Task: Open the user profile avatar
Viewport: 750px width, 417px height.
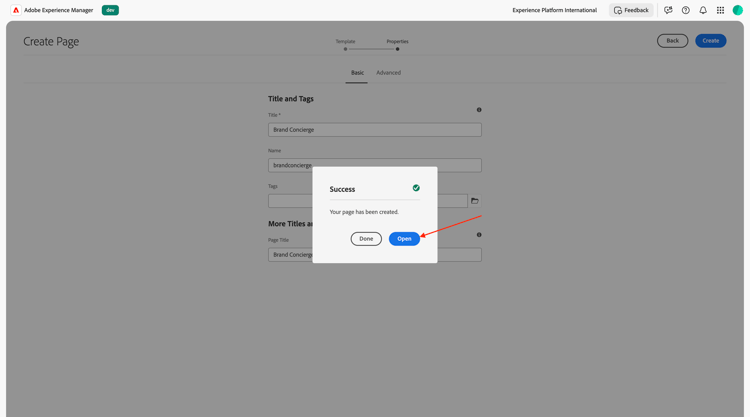Action: 738,10
